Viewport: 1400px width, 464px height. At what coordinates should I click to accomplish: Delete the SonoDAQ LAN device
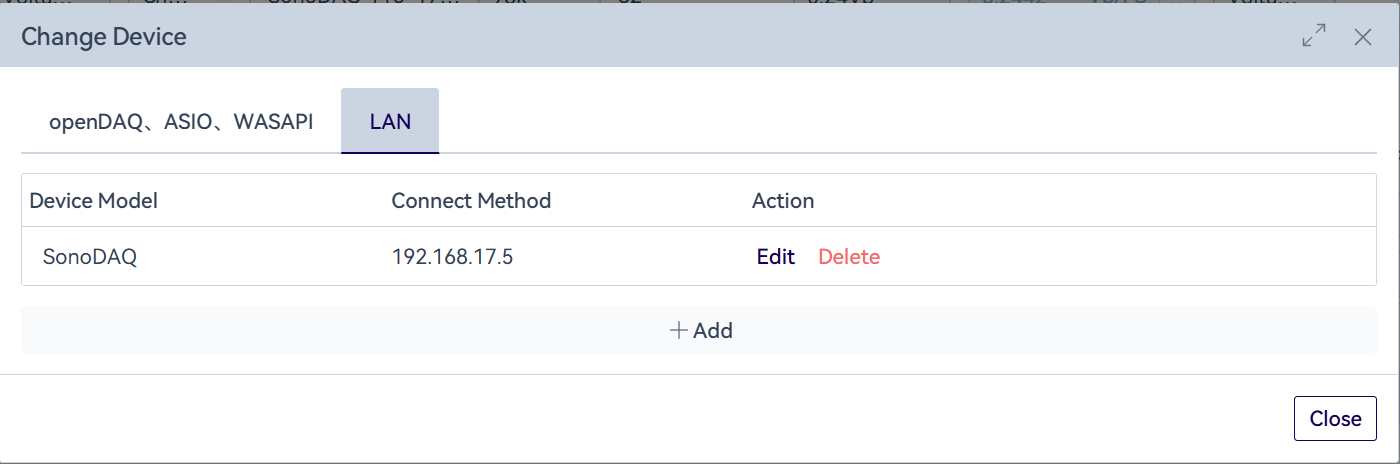849,257
